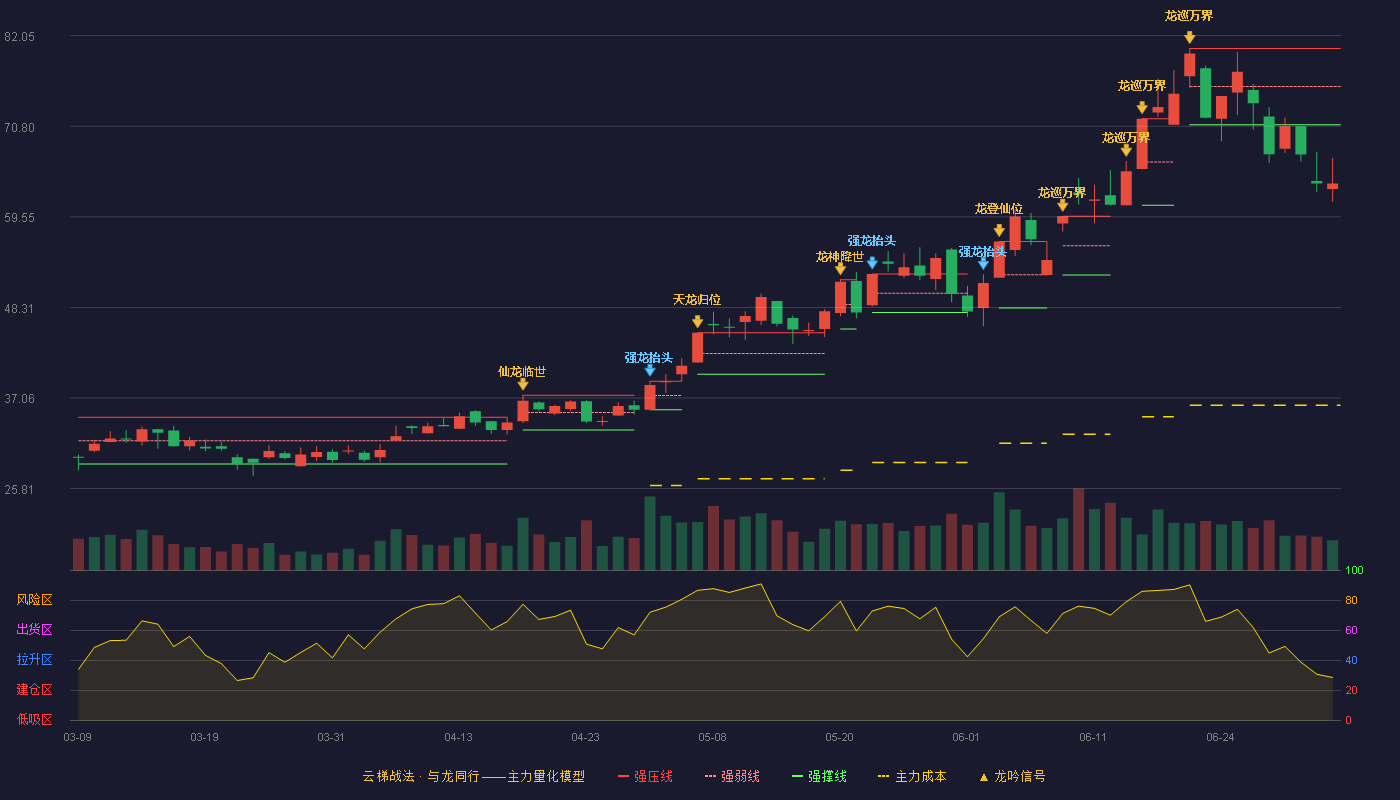
Task: Click the 70.80 price axis label
Action: [x=20, y=127]
